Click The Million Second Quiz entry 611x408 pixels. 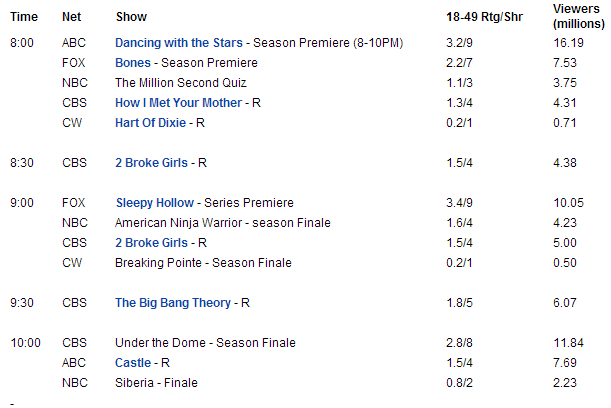(x=180, y=83)
